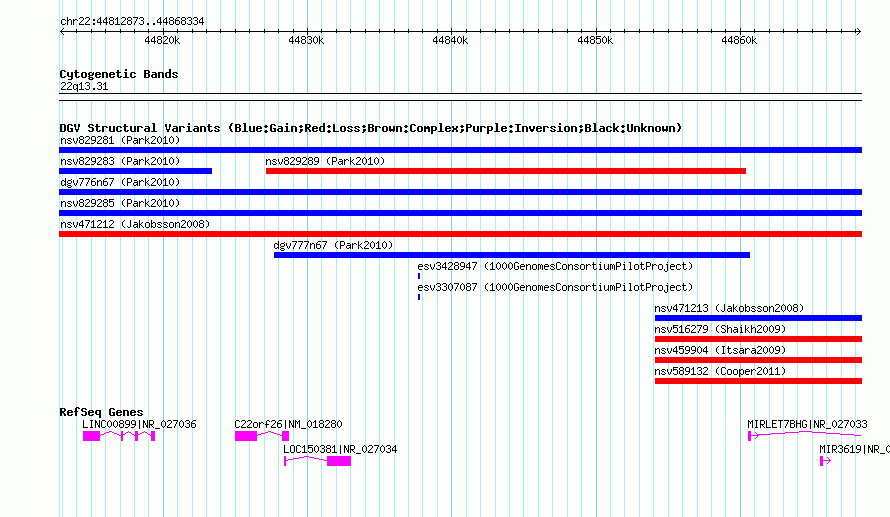
Task: Click the 44860k ruler tick label
Action: tap(740, 40)
